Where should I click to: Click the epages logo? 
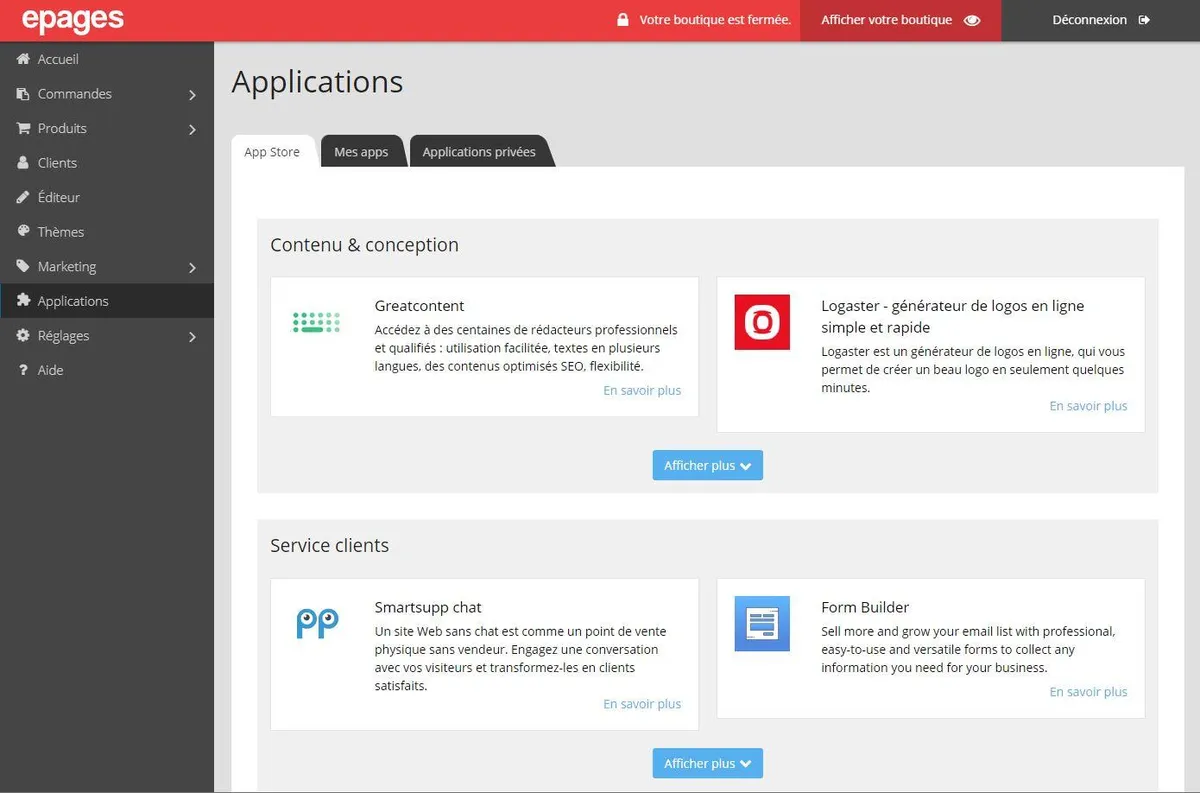72,19
